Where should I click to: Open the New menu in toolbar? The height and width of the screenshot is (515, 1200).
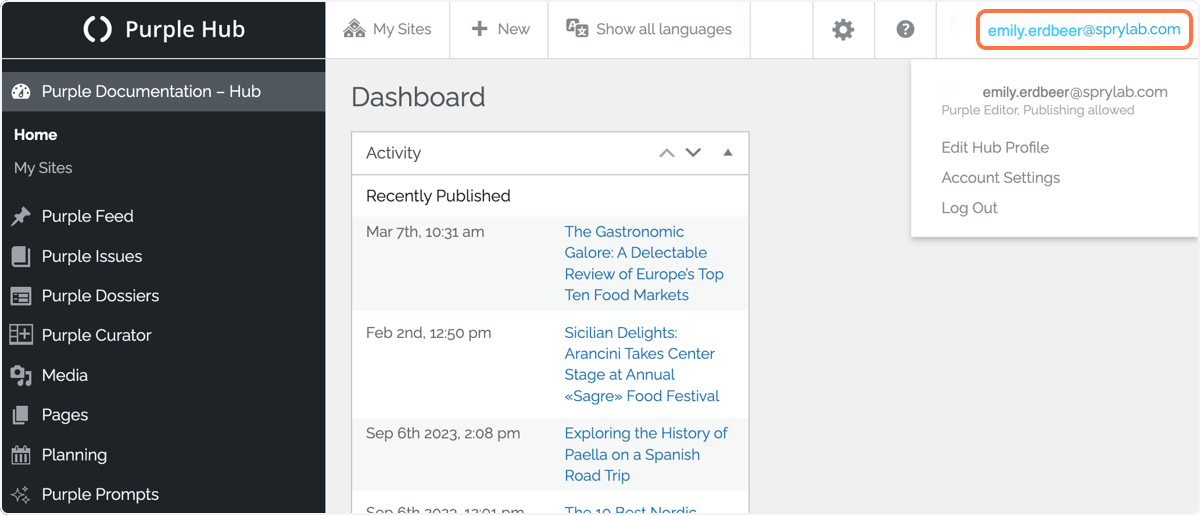tap(499, 29)
